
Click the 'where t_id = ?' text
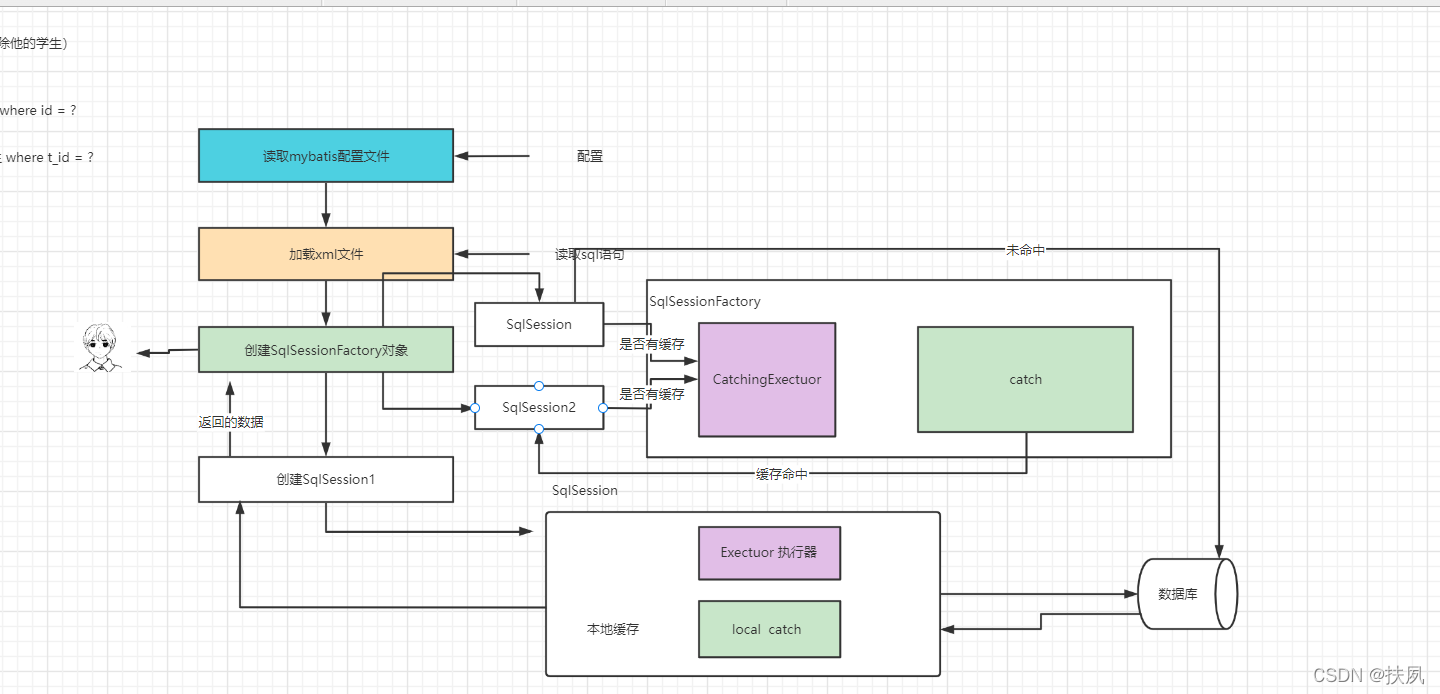[50, 157]
